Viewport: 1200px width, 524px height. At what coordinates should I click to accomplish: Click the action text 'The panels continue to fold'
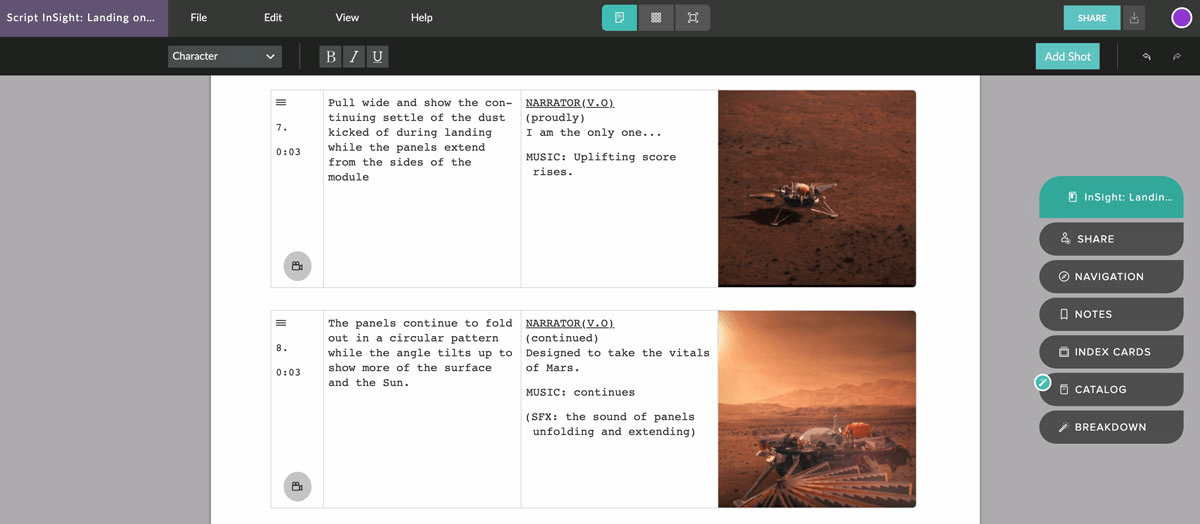[x=420, y=323]
